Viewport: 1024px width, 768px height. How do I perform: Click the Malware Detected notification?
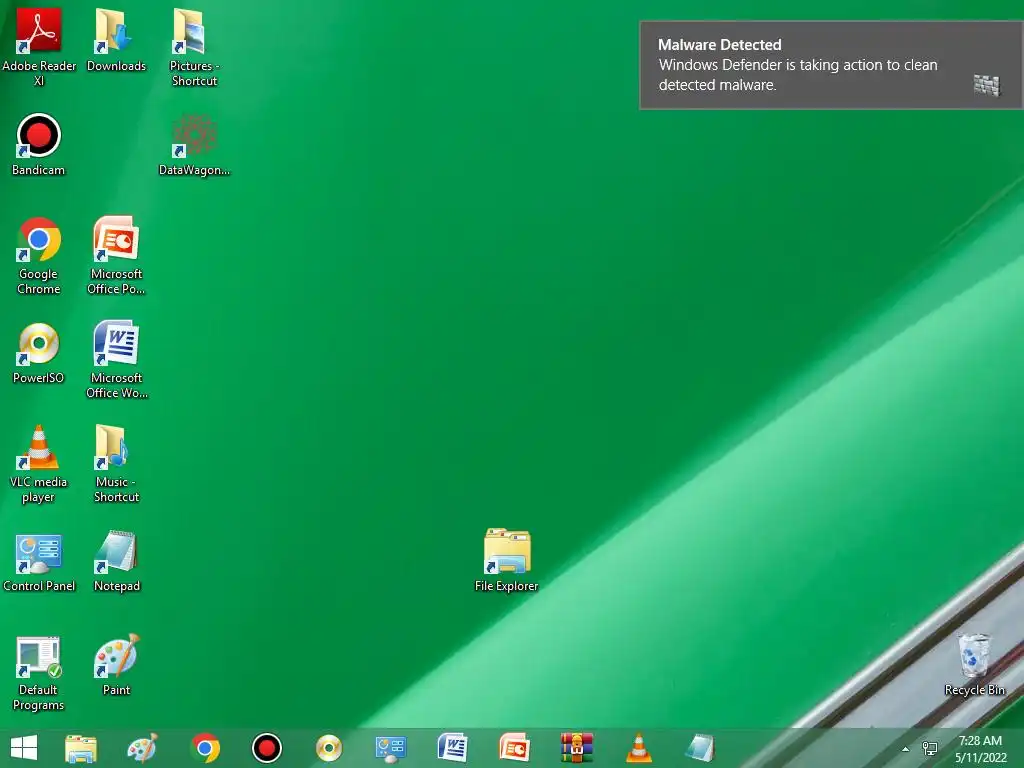coord(831,65)
